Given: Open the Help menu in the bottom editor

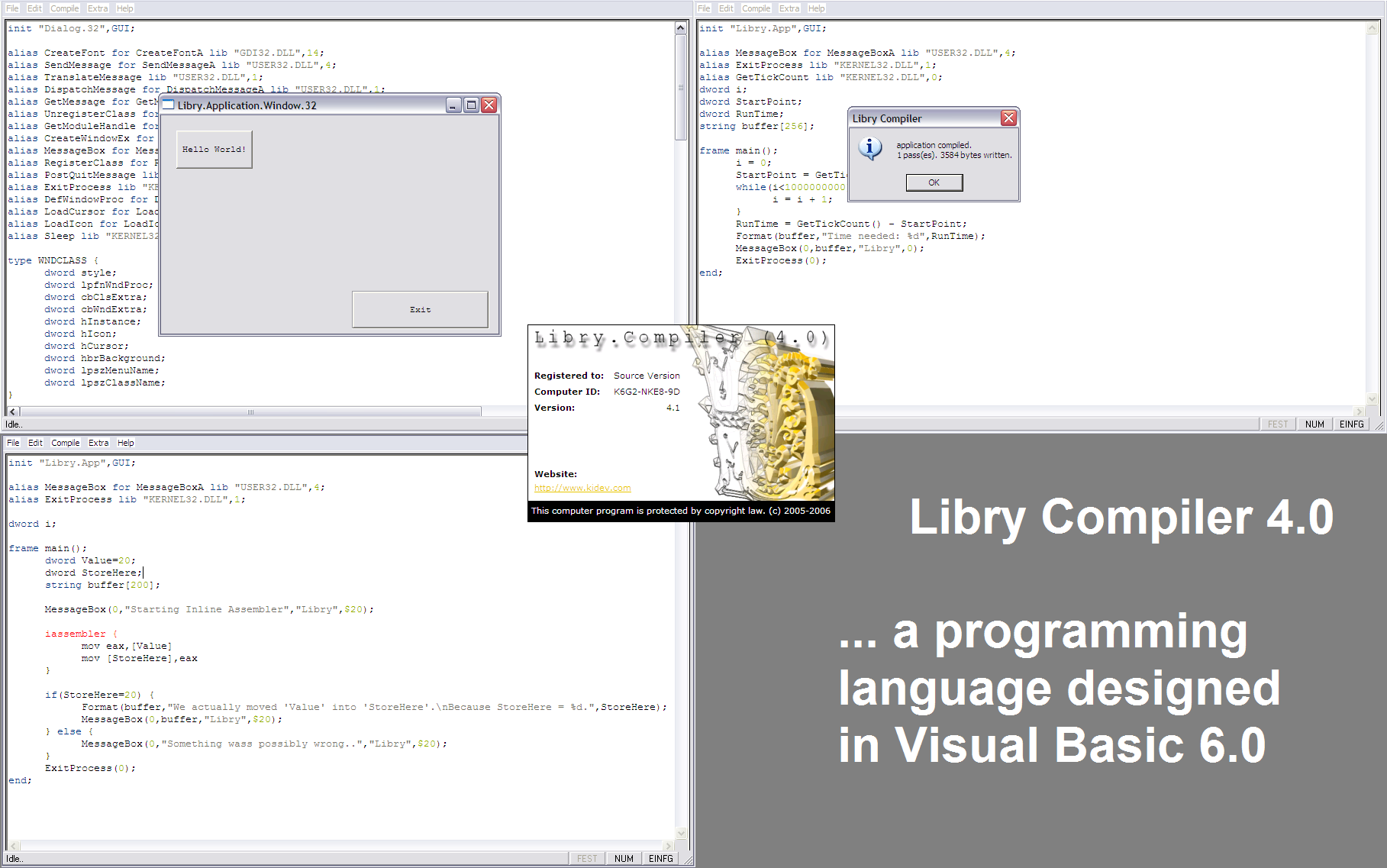Looking at the screenshot, I should [x=125, y=443].
